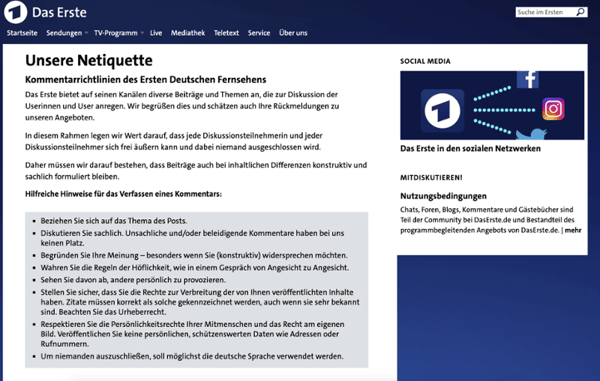Open 'Das Erste in den sozialen Netzwerken' link
Screen dimensions: 600x381
click(470, 148)
